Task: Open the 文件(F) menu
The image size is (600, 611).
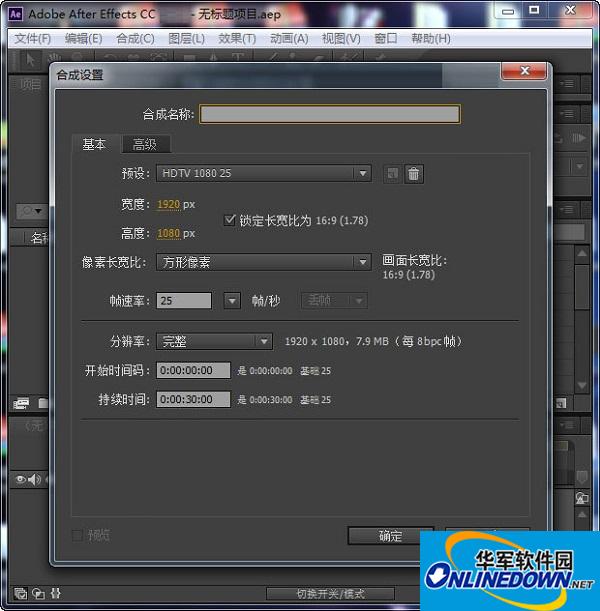Action: tap(33, 39)
